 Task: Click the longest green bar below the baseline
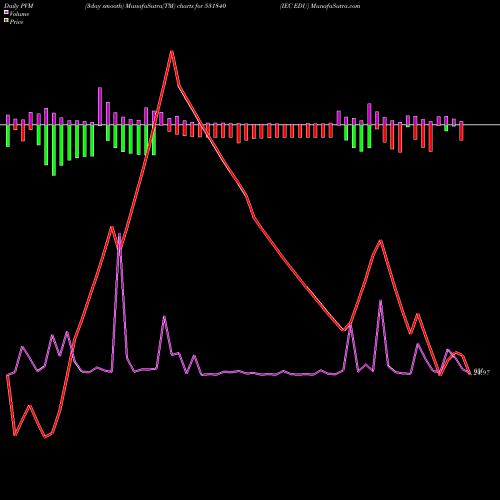(x=54, y=150)
